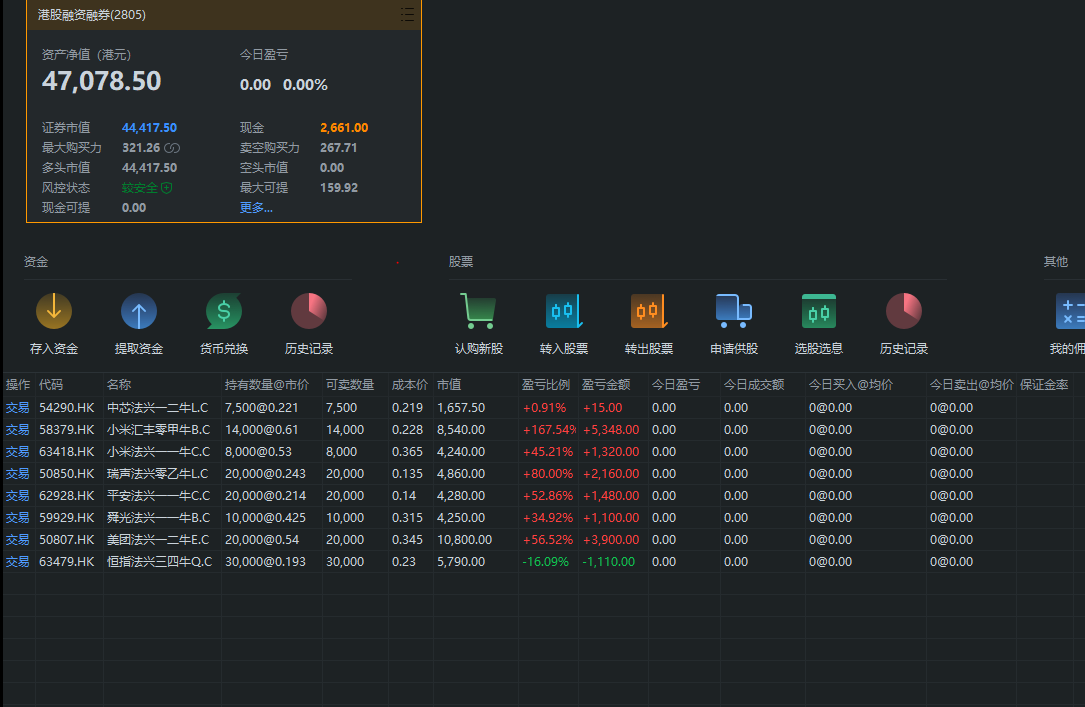The width and height of the screenshot is (1085, 707).
Task: View the 较安全 risk status shield icon
Action: 167,187
